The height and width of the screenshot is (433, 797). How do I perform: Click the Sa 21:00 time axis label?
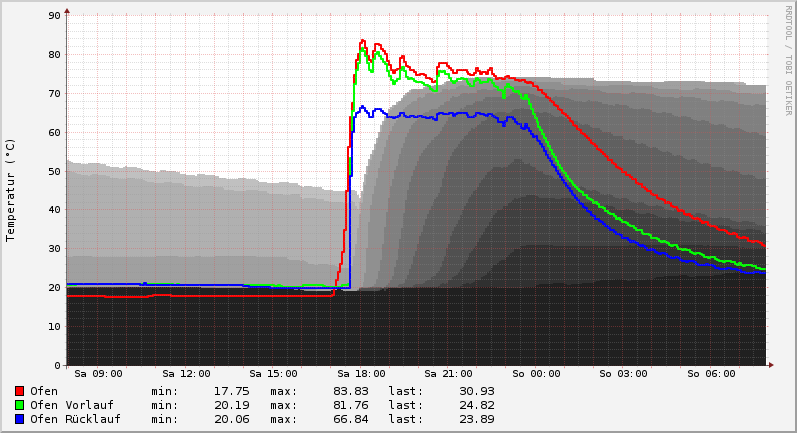click(448, 374)
